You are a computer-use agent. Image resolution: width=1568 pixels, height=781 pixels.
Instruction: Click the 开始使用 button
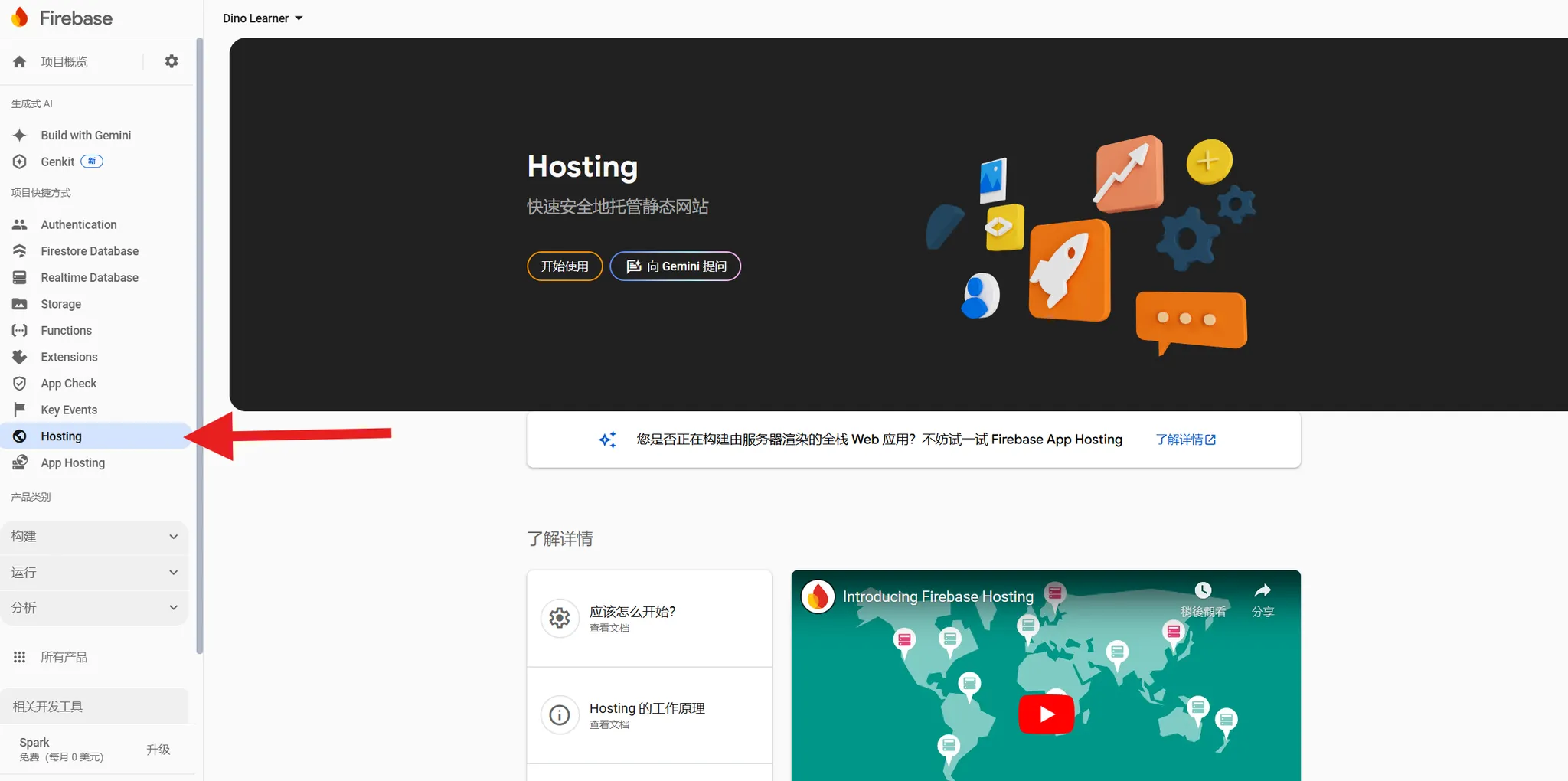(565, 266)
